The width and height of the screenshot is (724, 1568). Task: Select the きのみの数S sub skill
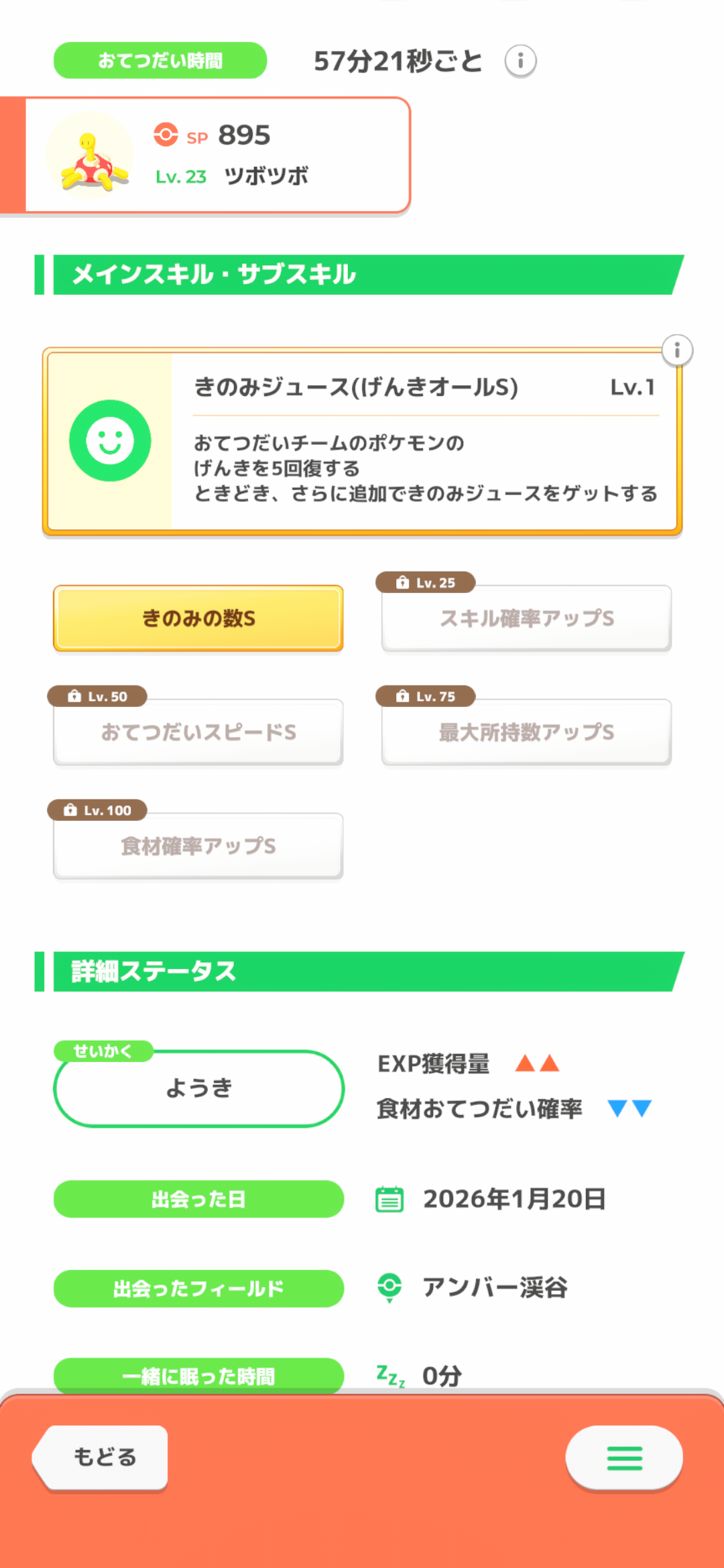click(x=198, y=618)
